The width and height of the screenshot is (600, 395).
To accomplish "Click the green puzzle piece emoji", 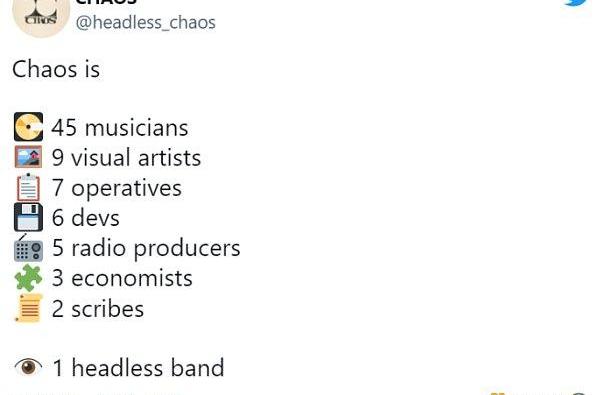I will 28,278.
